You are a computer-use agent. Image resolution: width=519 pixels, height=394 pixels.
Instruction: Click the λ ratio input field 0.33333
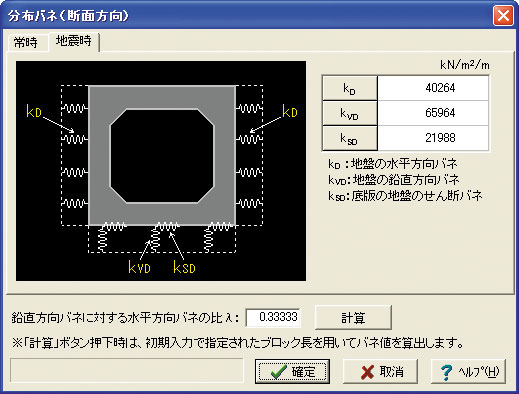coord(273,317)
